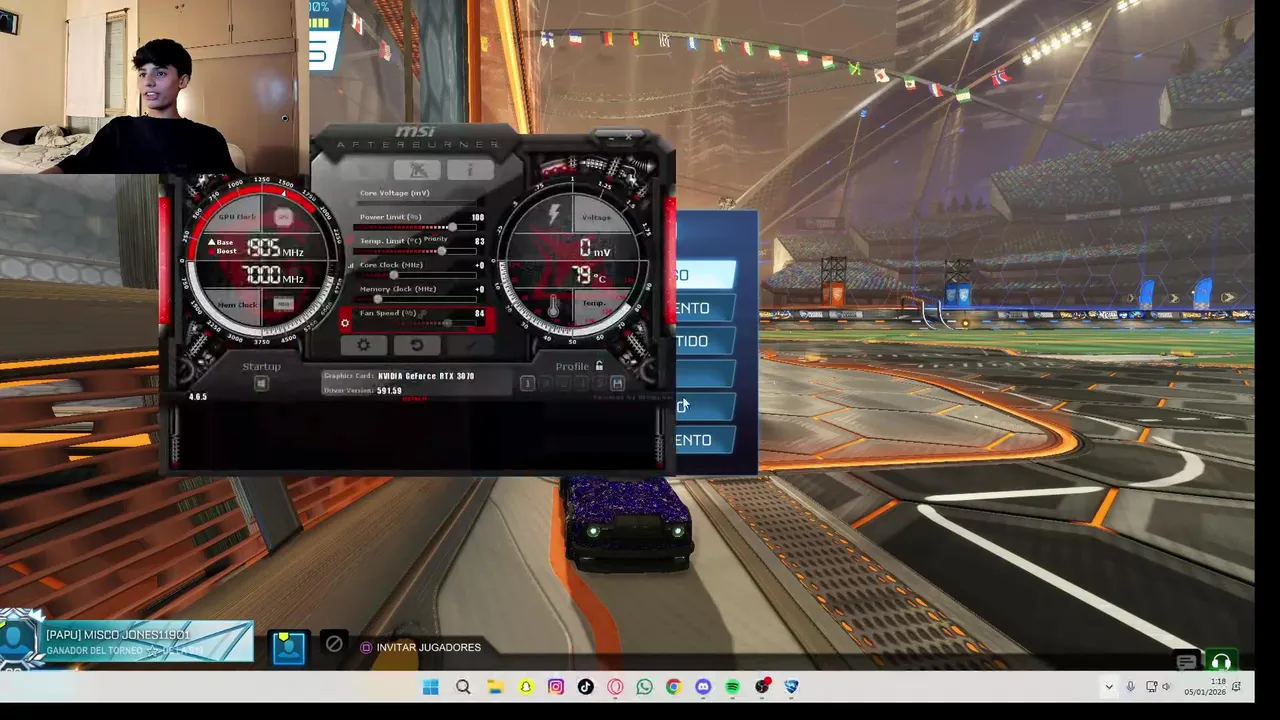Viewport: 1280px width, 720px height.
Task: Open Opera GX browser from taskbar
Action: [x=615, y=687]
